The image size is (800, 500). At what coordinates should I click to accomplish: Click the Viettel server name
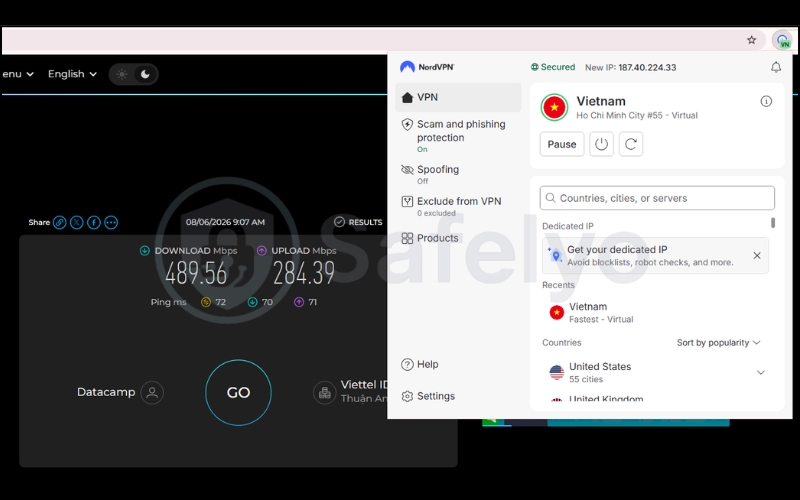click(364, 385)
